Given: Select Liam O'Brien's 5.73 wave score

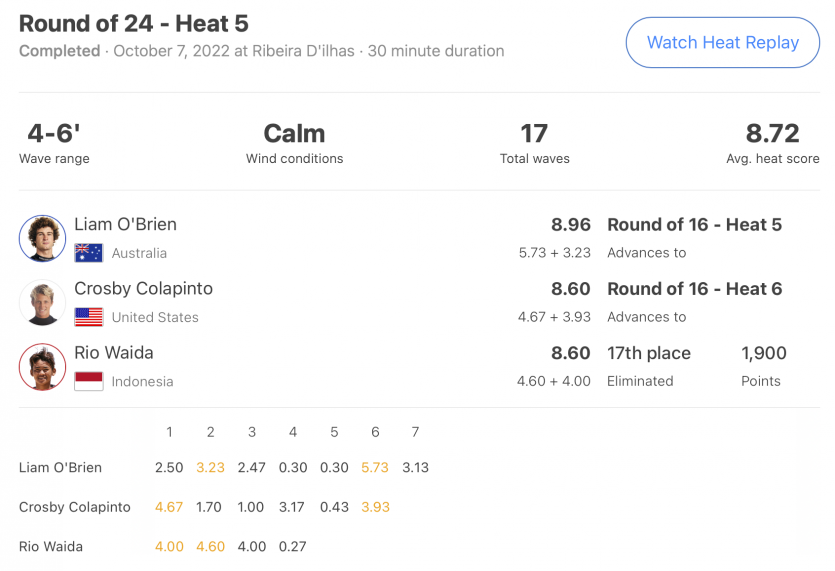Looking at the screenshot, I should [x=375, y=467].
